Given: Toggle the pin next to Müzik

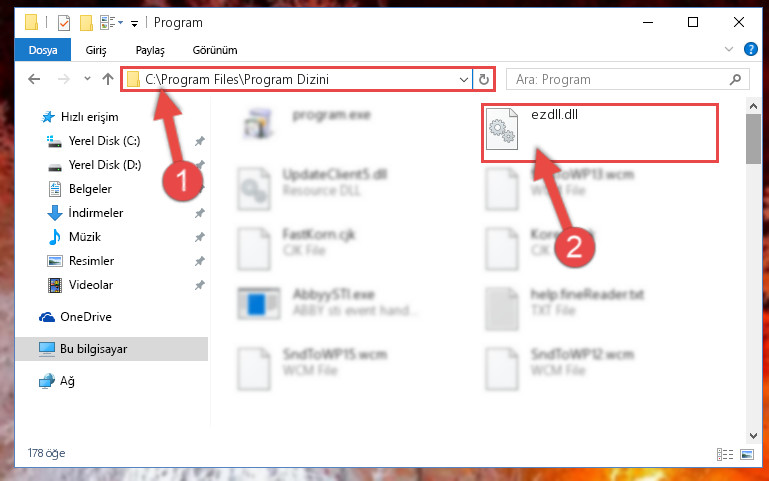Looking at the screenshot, I should [199, 237].
